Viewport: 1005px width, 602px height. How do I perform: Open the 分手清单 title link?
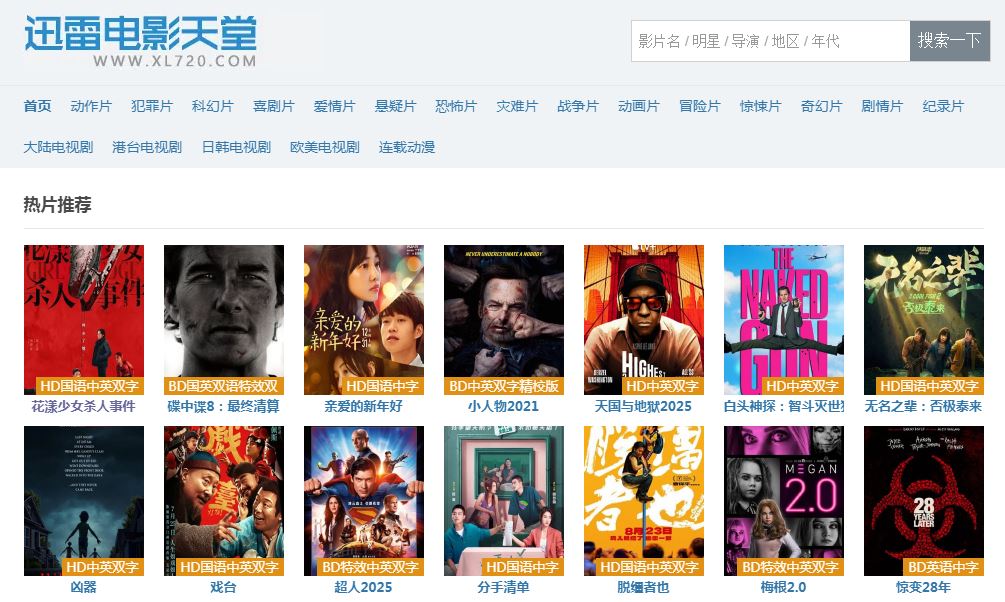pyautogui.click(x=504, y=587)
